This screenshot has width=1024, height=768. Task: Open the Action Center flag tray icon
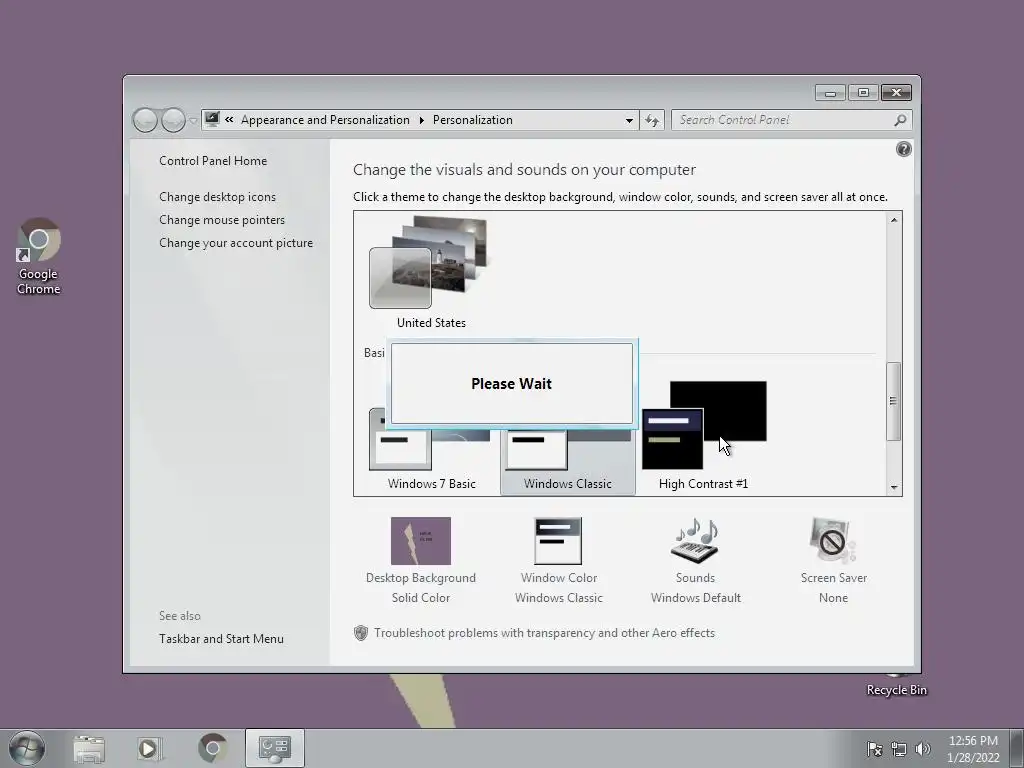click(x=874, y=749)
